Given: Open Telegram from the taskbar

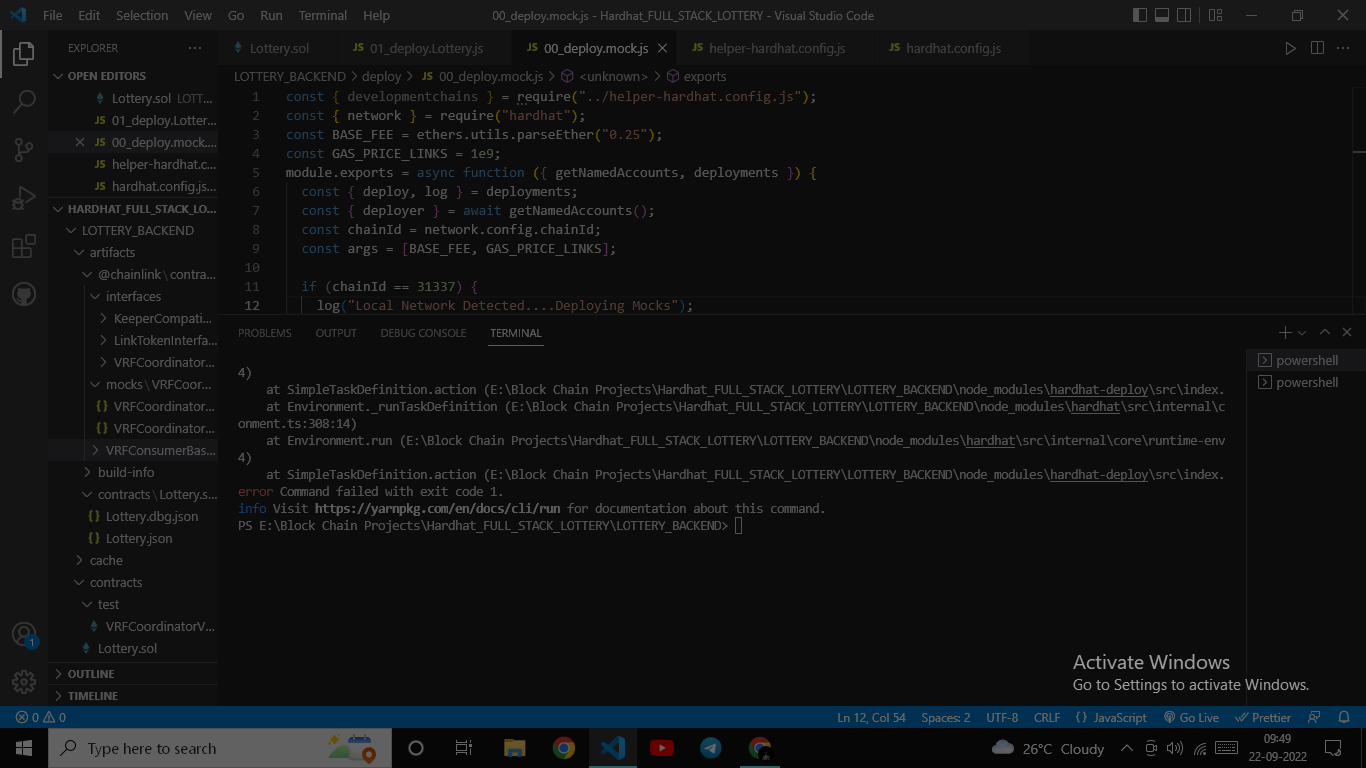Looking at the screenshot, I should coord(711,748).
